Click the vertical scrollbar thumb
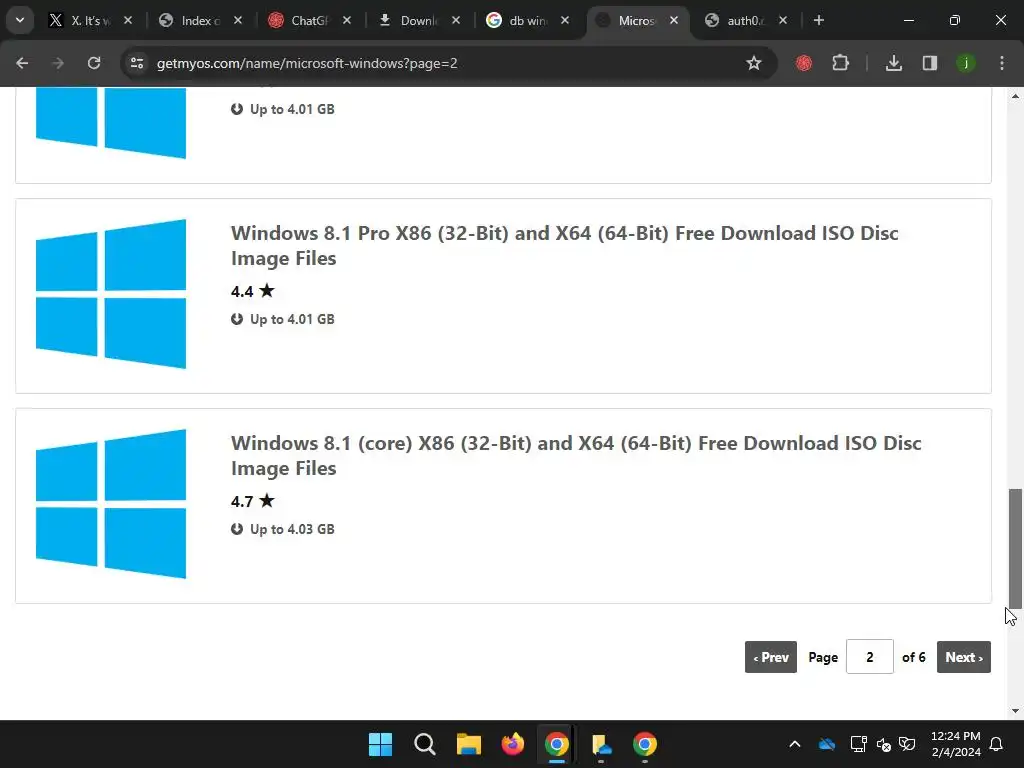1024x768 pixels. (1015, 549)
